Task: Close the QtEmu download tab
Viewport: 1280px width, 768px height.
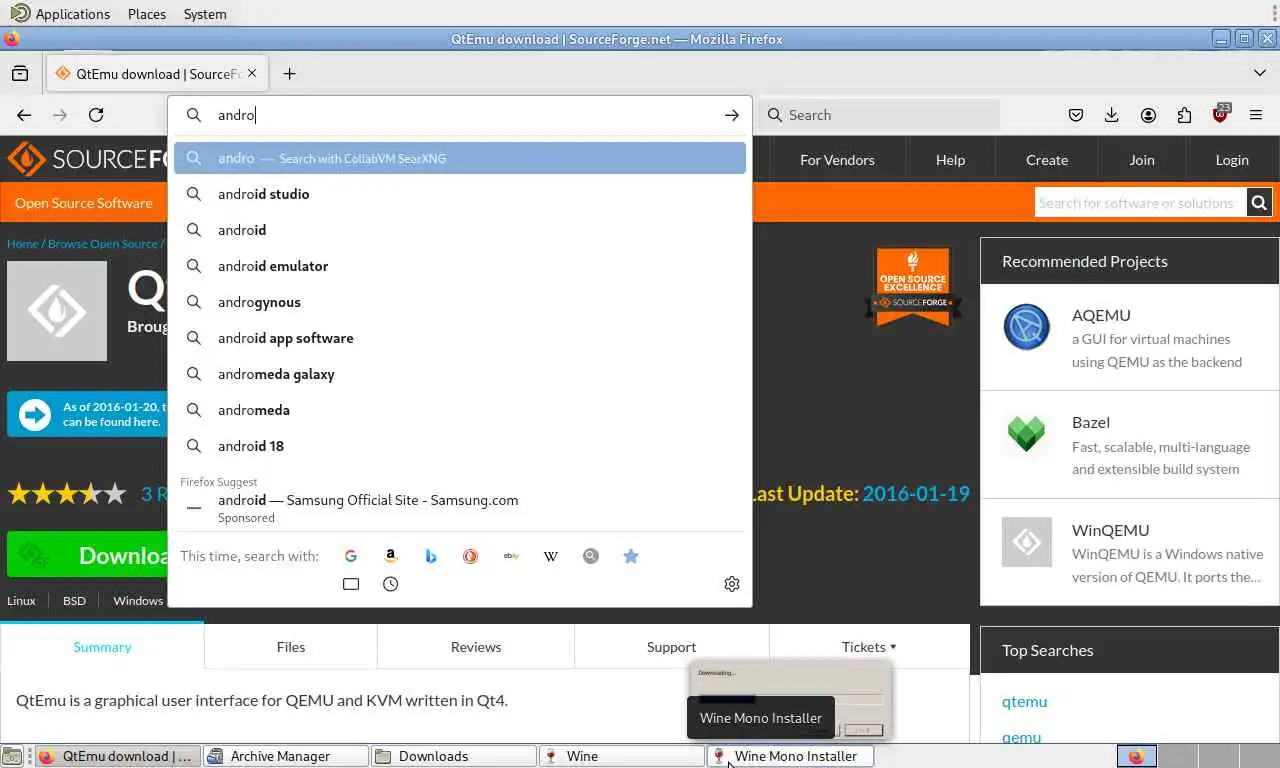Action: [252, 73]
